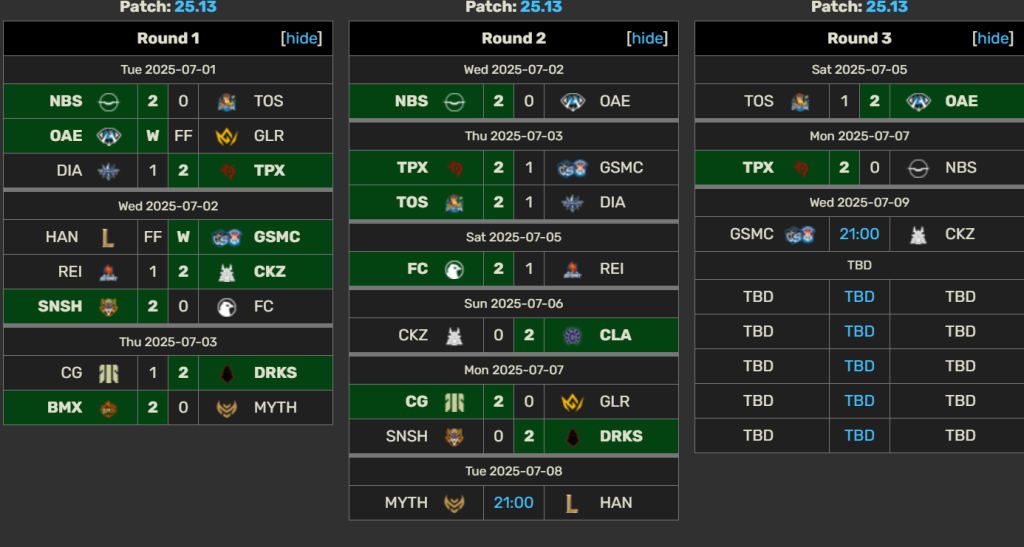Open the GSMC vs CKZ 21:00 match time

click(x=859, y=234)
